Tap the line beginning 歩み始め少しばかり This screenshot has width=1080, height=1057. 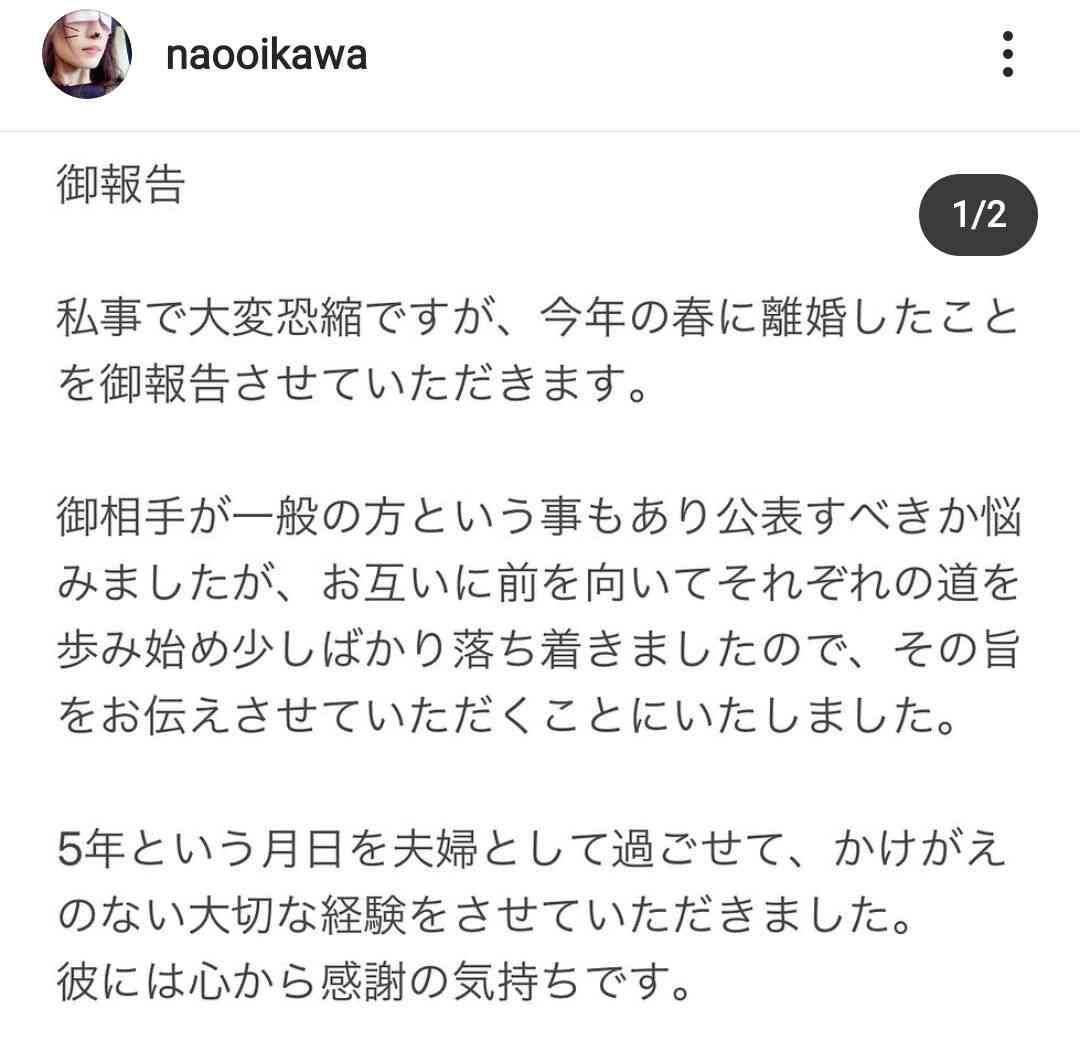click(x=539, y=649)
